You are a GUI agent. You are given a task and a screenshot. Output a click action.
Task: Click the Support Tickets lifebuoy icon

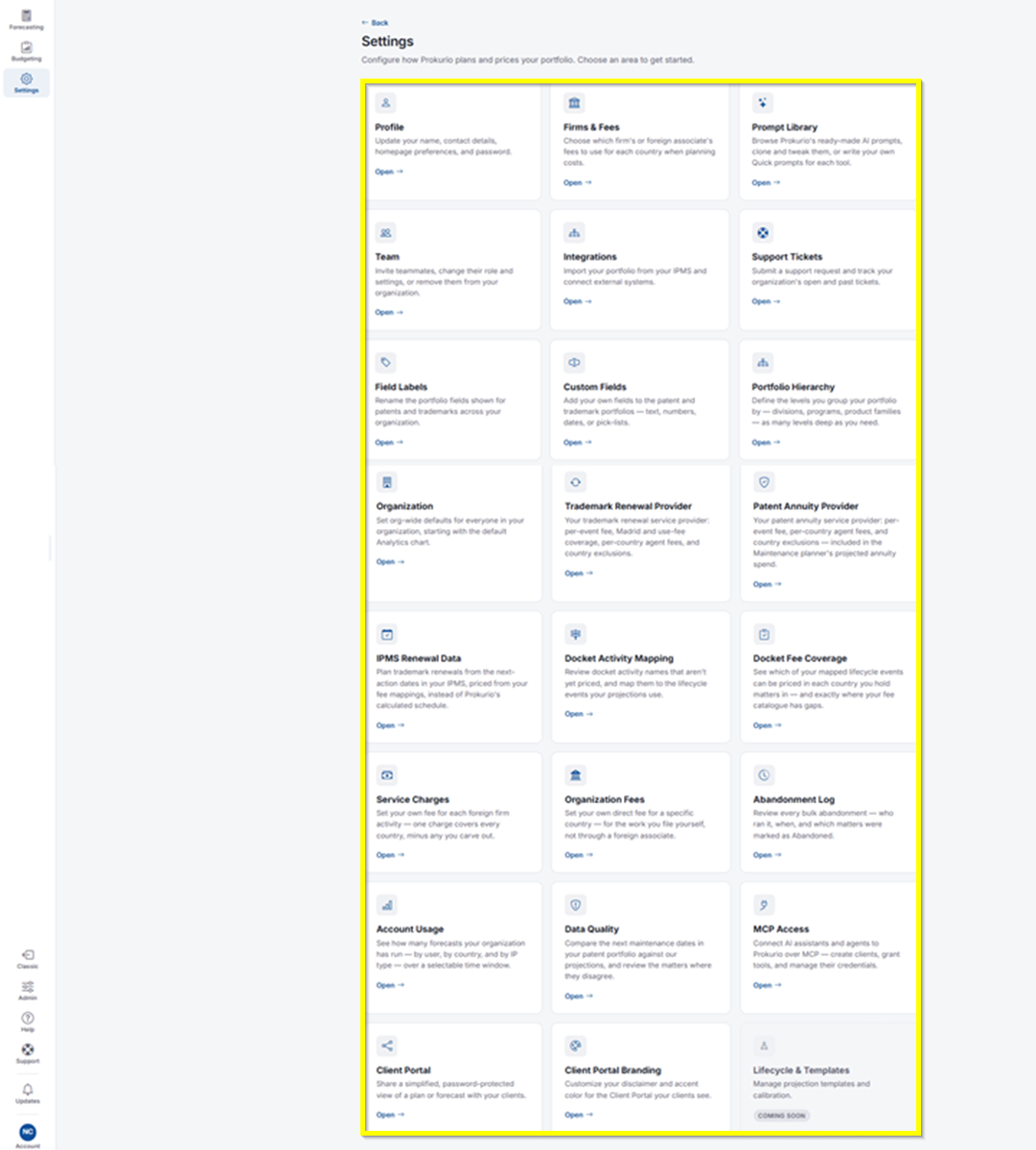(762, 233)
